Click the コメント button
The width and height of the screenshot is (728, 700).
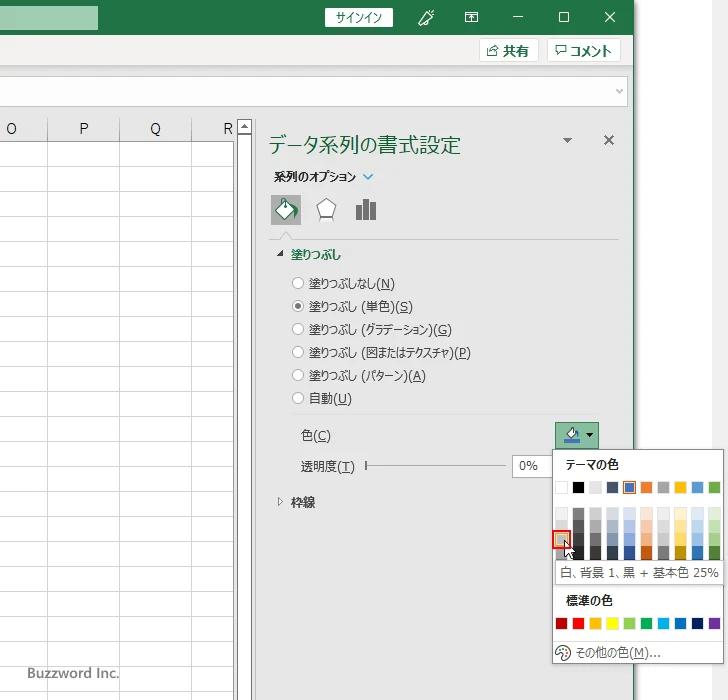[x=584, y=51]
